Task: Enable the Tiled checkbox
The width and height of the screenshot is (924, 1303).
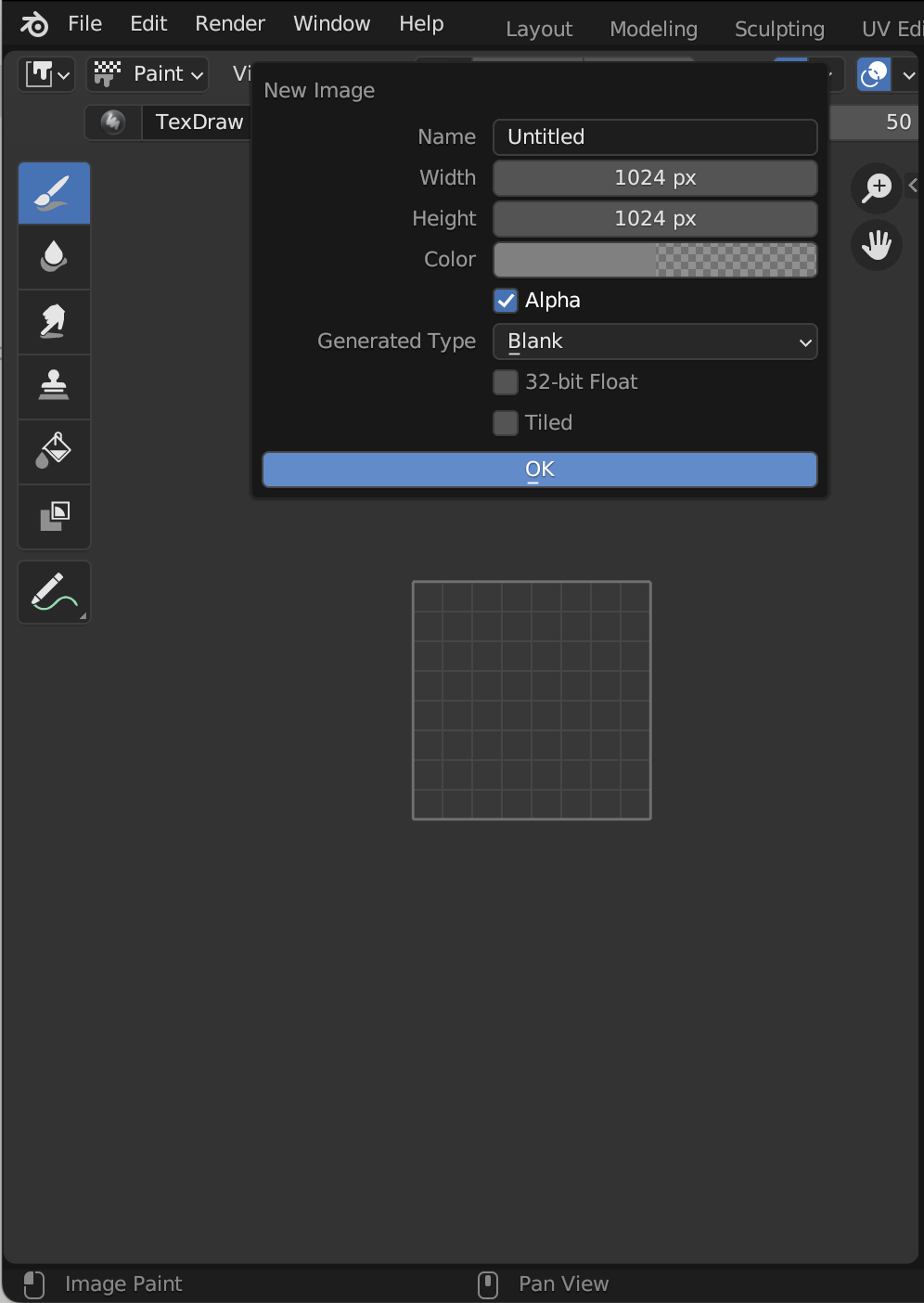Action: pyautogui.click(x=506, y=423)
